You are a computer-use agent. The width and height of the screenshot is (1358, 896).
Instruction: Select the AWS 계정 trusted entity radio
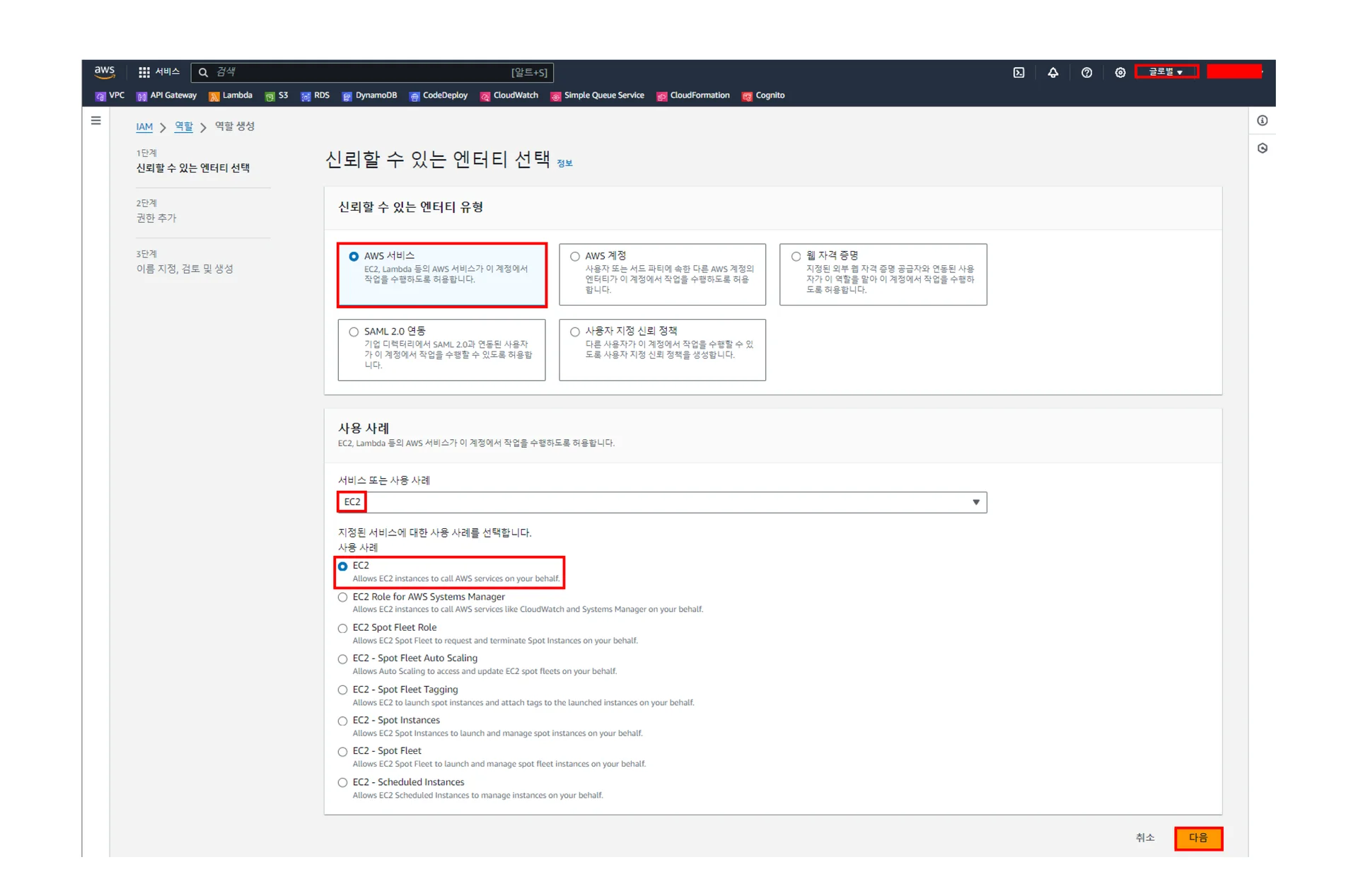coord(575,257)
